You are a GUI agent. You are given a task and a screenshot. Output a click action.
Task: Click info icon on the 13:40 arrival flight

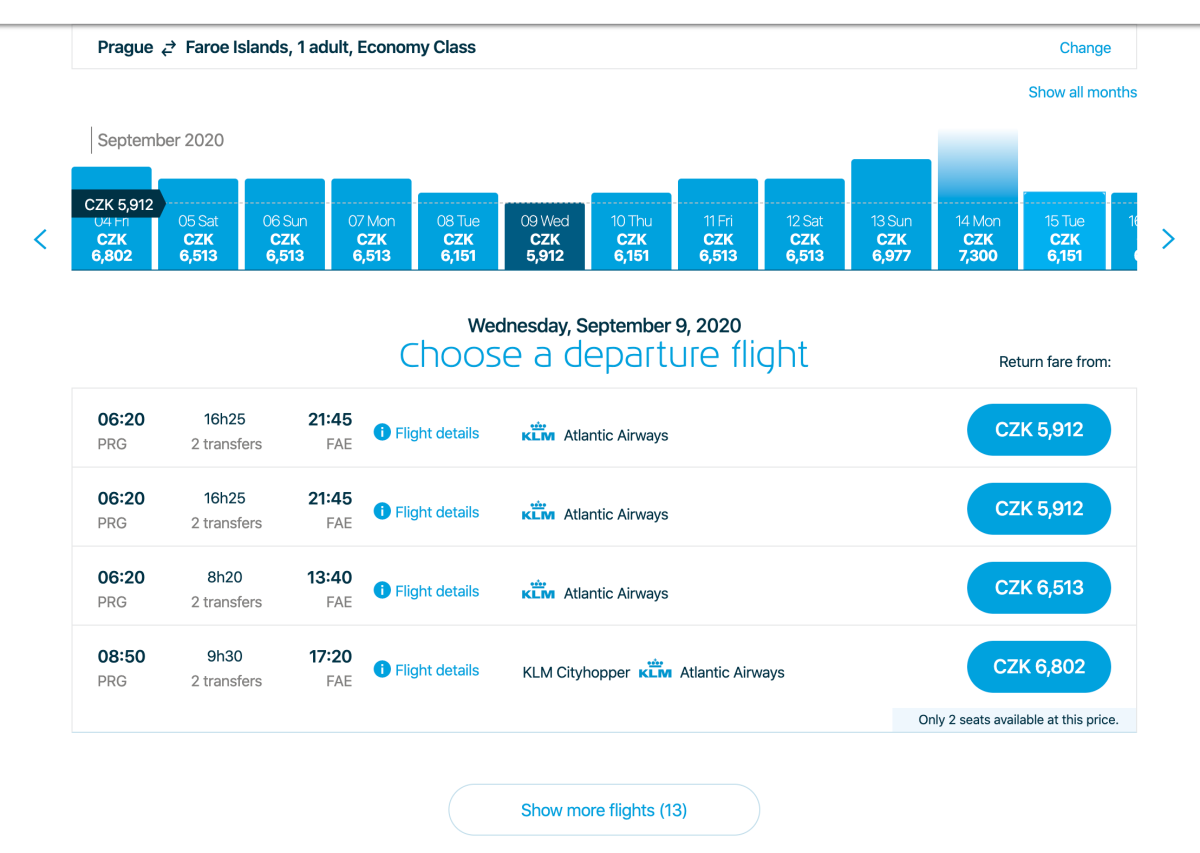click(x=381, y=591)
